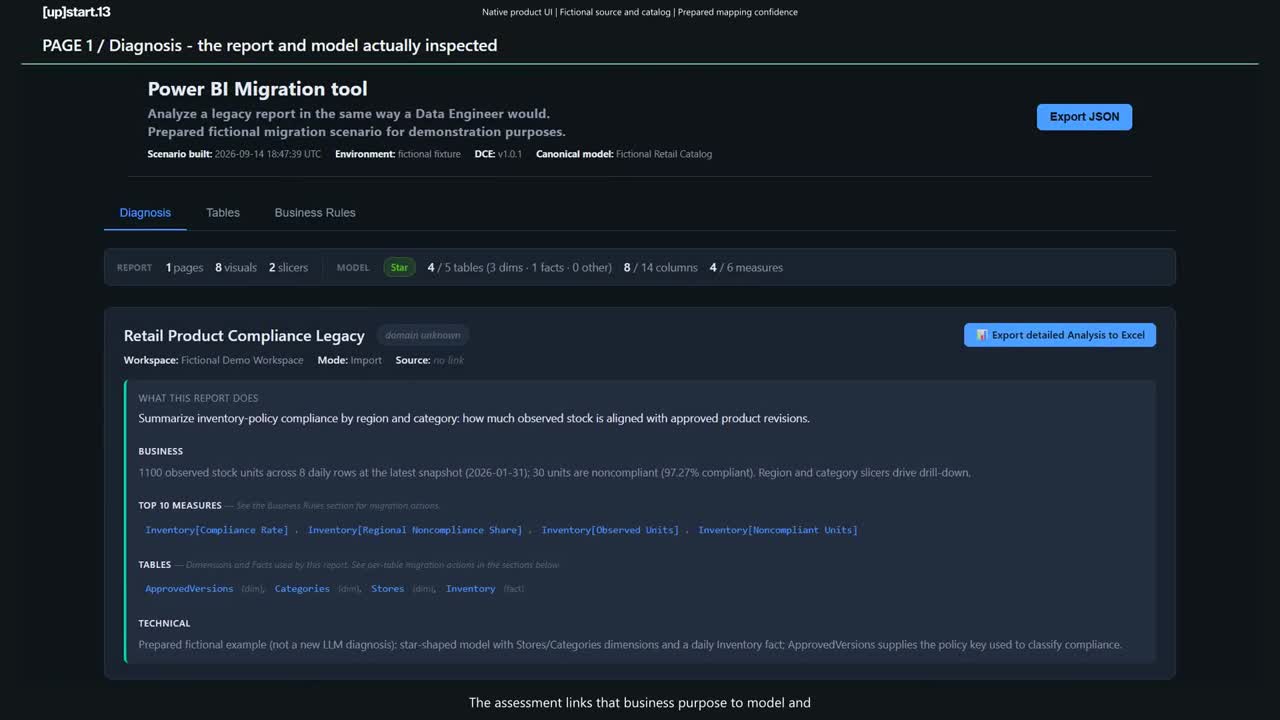This screenshot has height=720, width=1280.
Task: Open the Categories table link
Action: coord(302,589)
